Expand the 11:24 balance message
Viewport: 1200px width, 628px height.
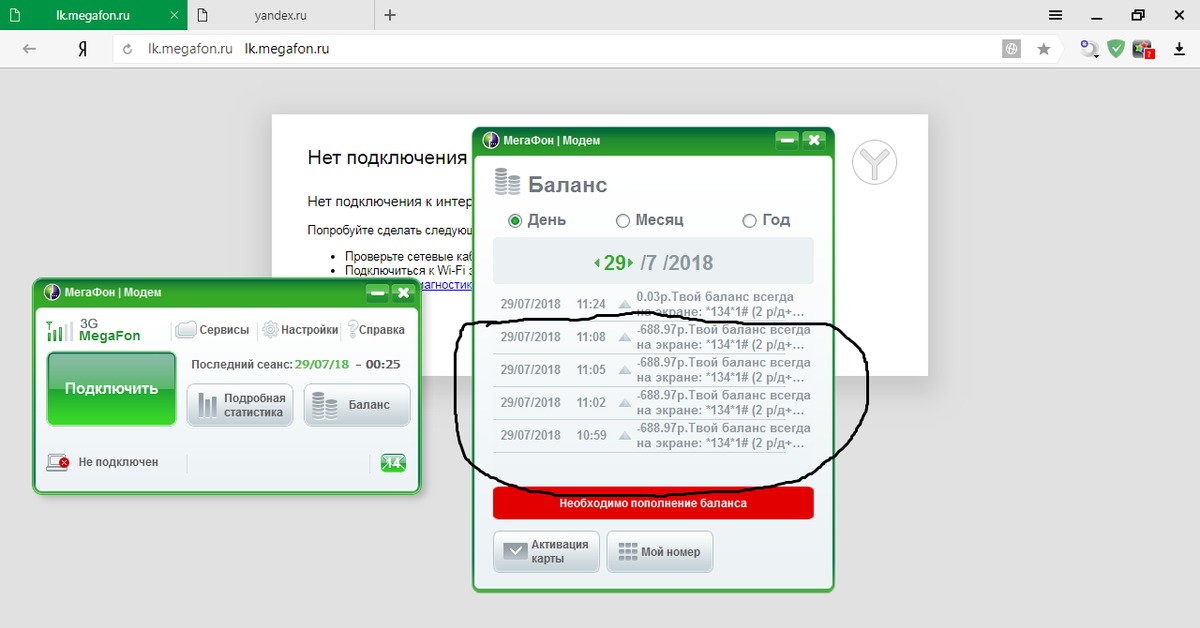coord(625,304)
